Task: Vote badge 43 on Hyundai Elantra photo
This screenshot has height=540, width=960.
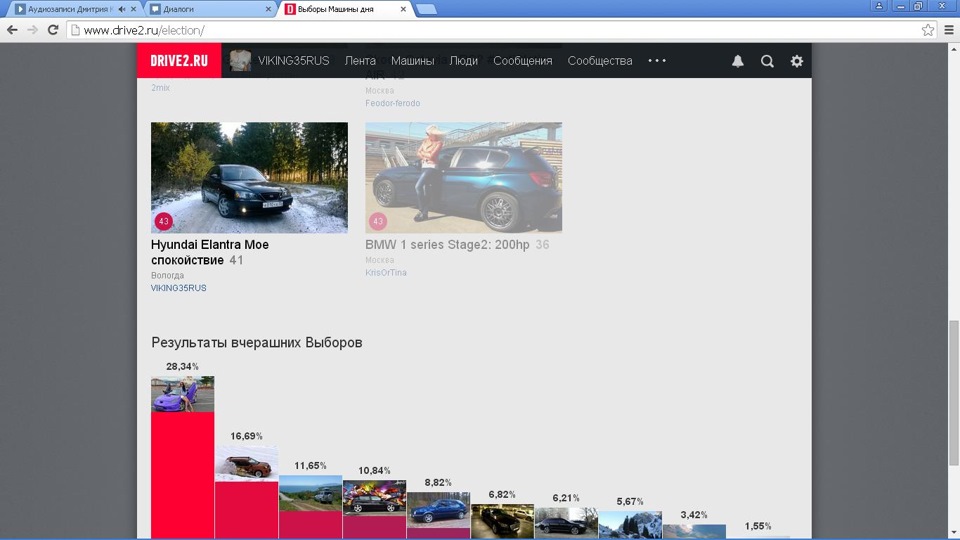Action: pyautogui.click(x=163, y=221)
